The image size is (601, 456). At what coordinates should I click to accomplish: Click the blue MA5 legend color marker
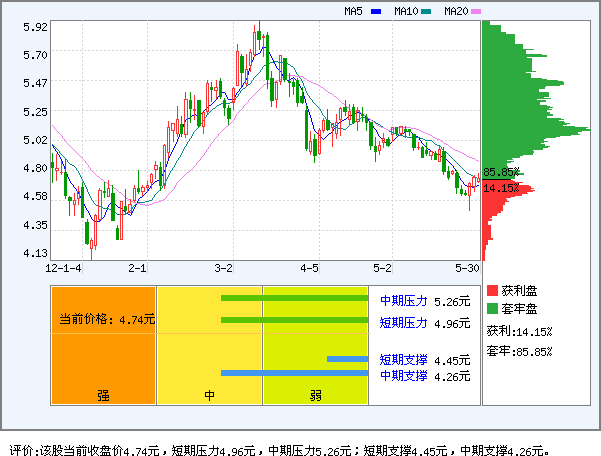376,12
